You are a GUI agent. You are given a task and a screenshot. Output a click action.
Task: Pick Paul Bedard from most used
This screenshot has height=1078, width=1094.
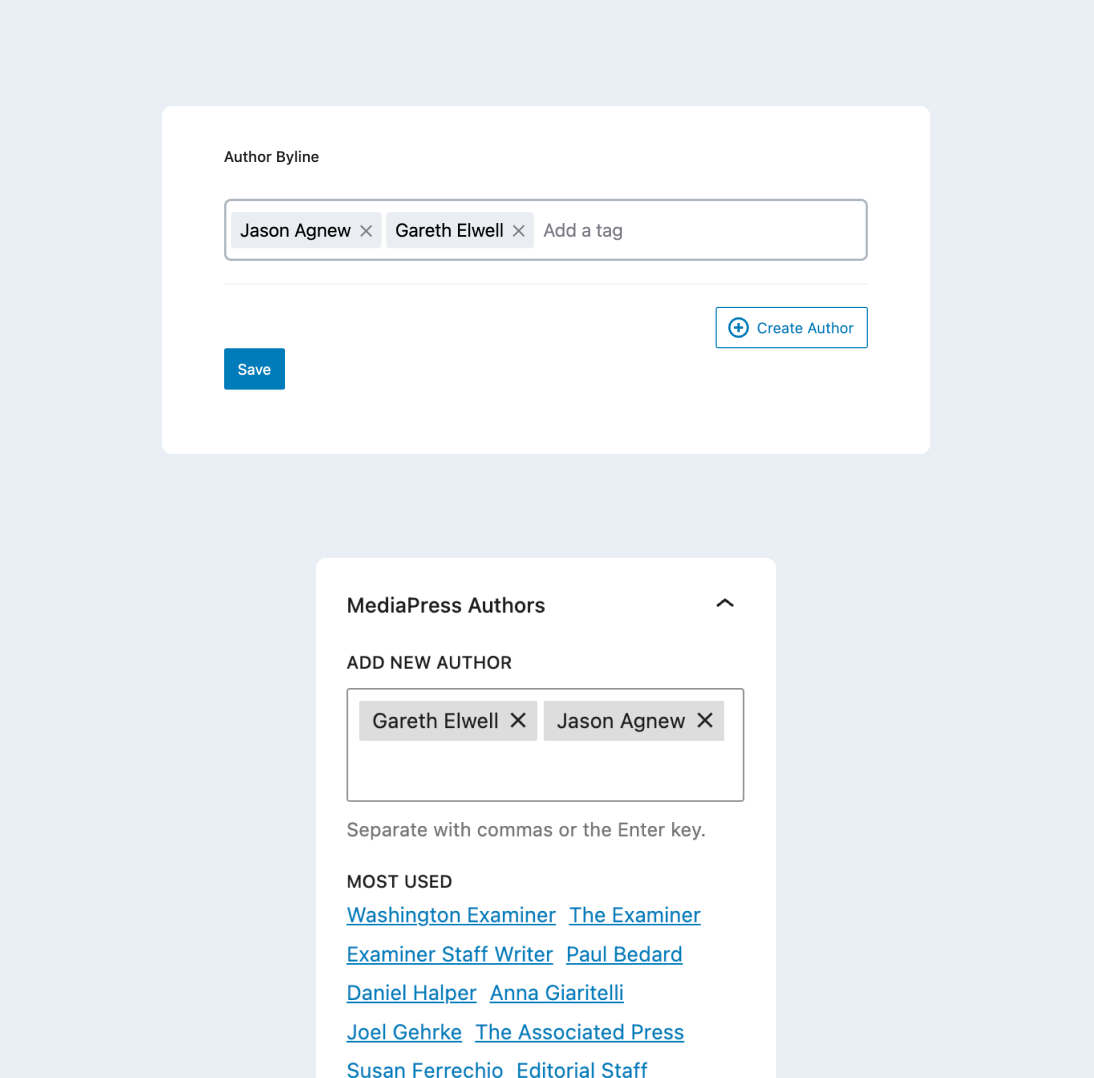[x=624, y=954]
